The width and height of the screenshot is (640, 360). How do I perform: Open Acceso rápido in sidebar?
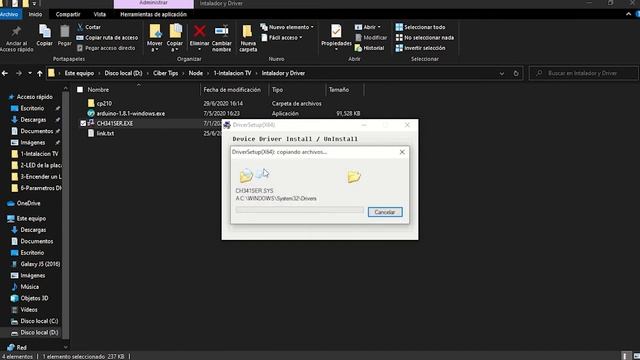tap(34, 97)
